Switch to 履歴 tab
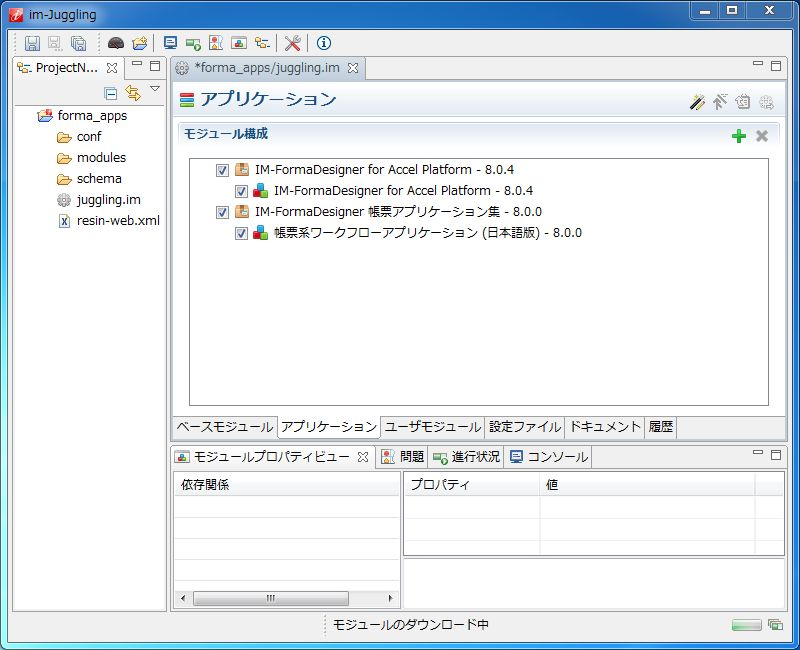Screen dimensions: 800x650 pos(660,427)
